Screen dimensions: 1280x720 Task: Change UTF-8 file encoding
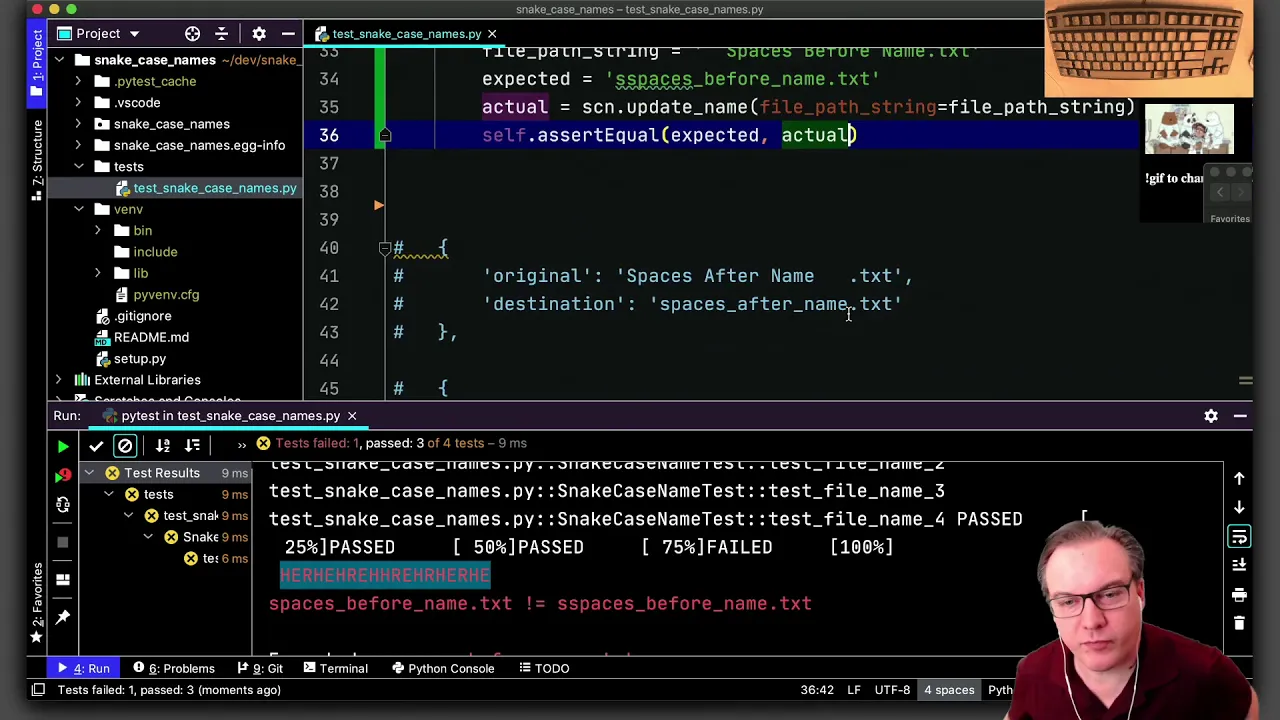(892, 690)
